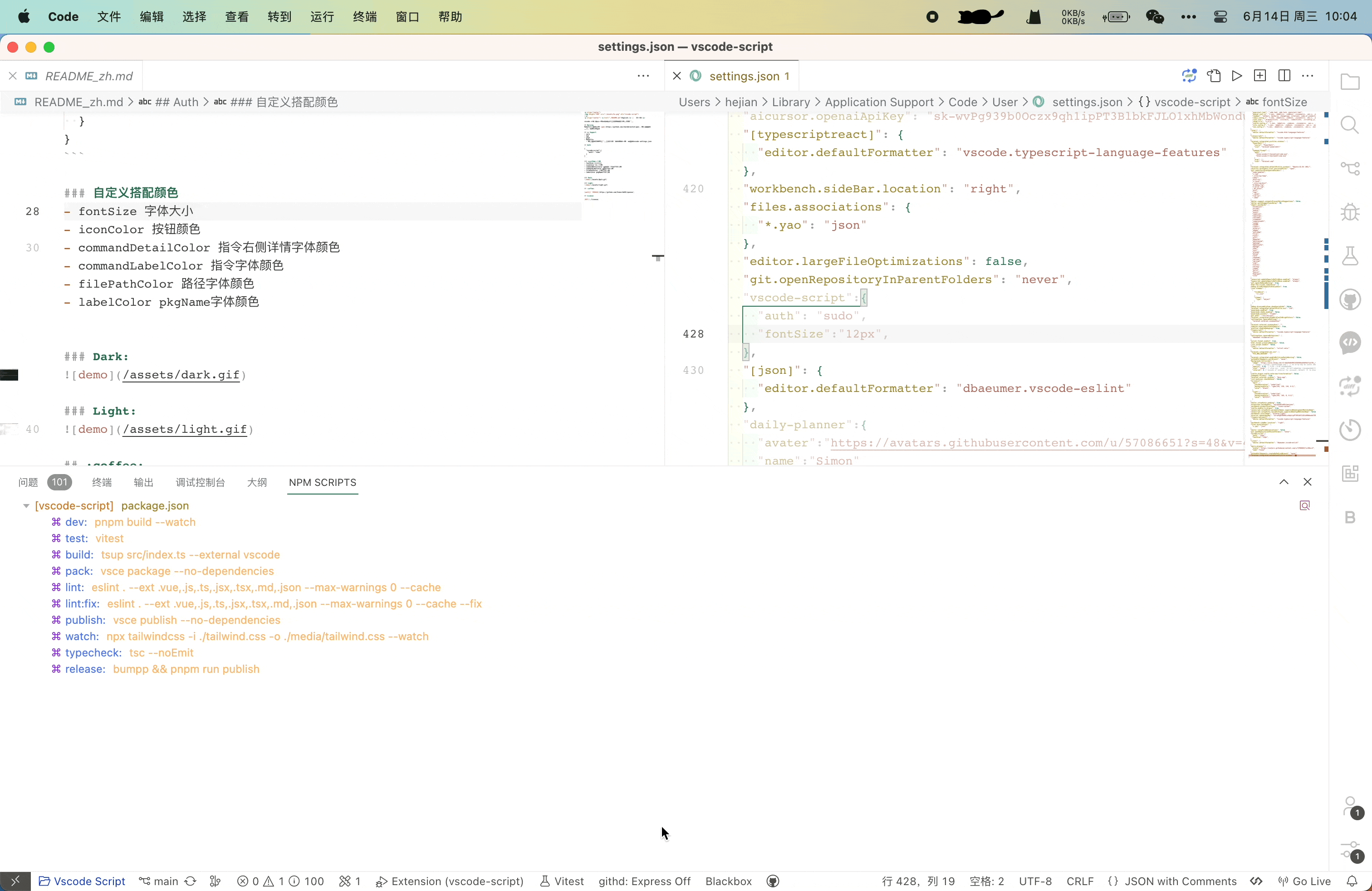Run the build npm script
The image size is (1372, 891).
[x=166, y=555]
